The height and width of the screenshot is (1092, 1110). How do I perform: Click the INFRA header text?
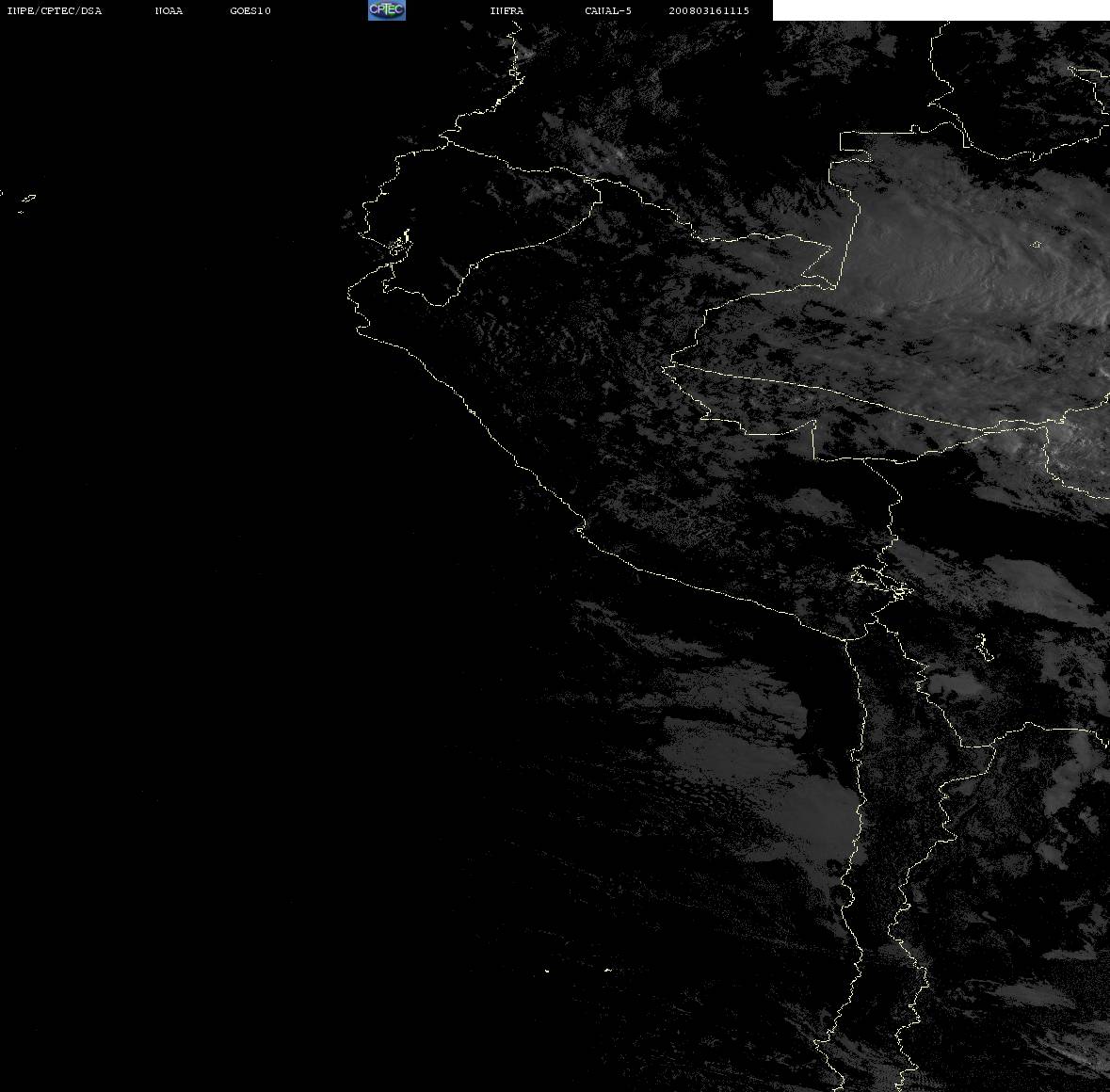coord(507,10)
